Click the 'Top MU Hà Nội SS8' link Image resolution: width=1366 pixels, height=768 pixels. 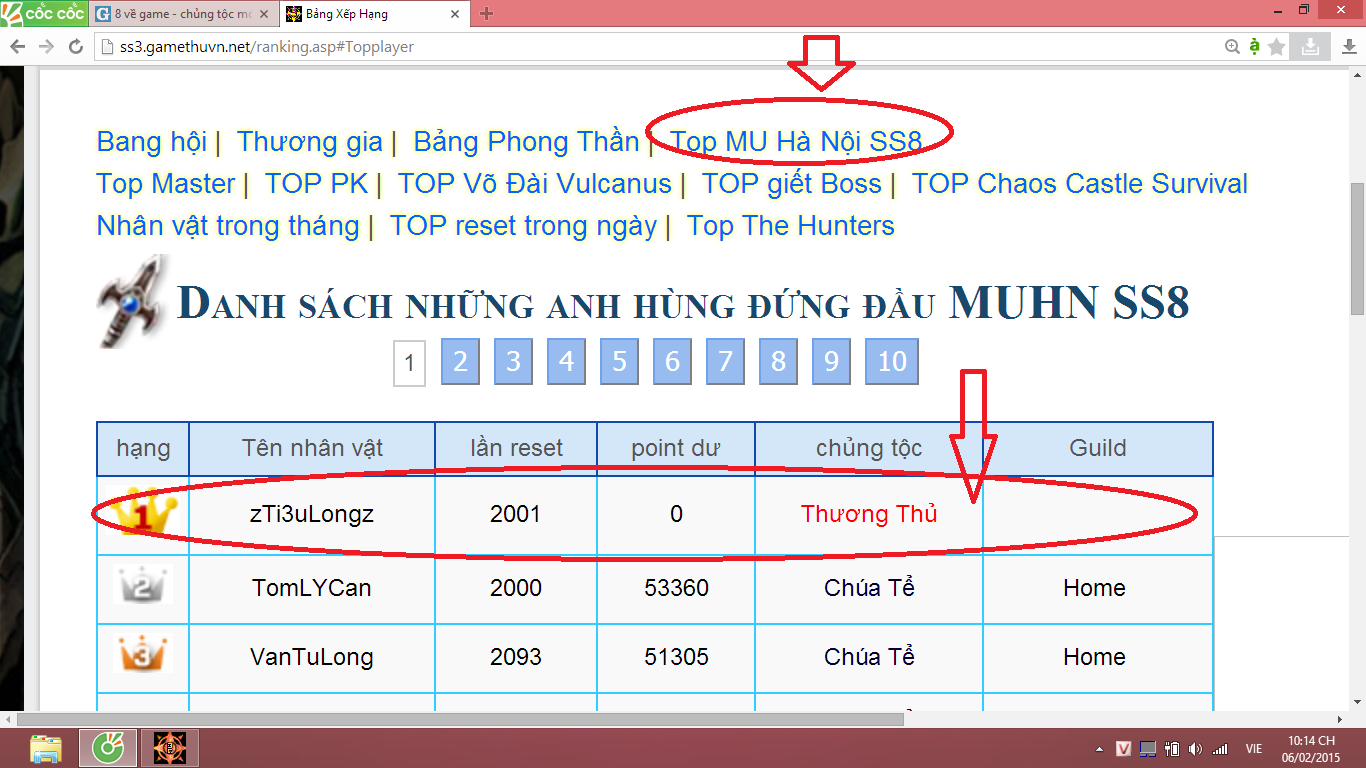click(x=795, y=142)
